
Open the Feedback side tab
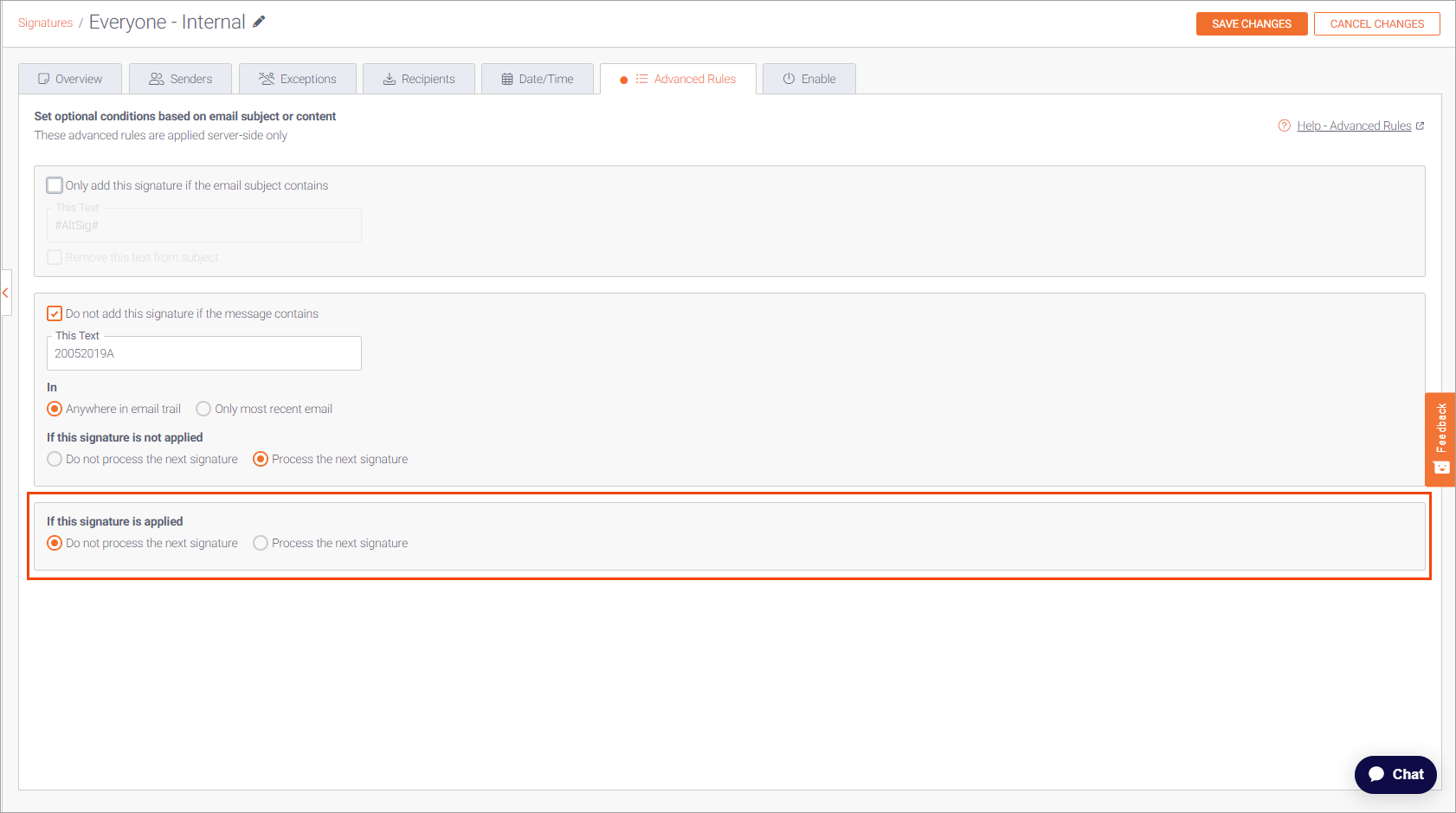[1440, 439]
